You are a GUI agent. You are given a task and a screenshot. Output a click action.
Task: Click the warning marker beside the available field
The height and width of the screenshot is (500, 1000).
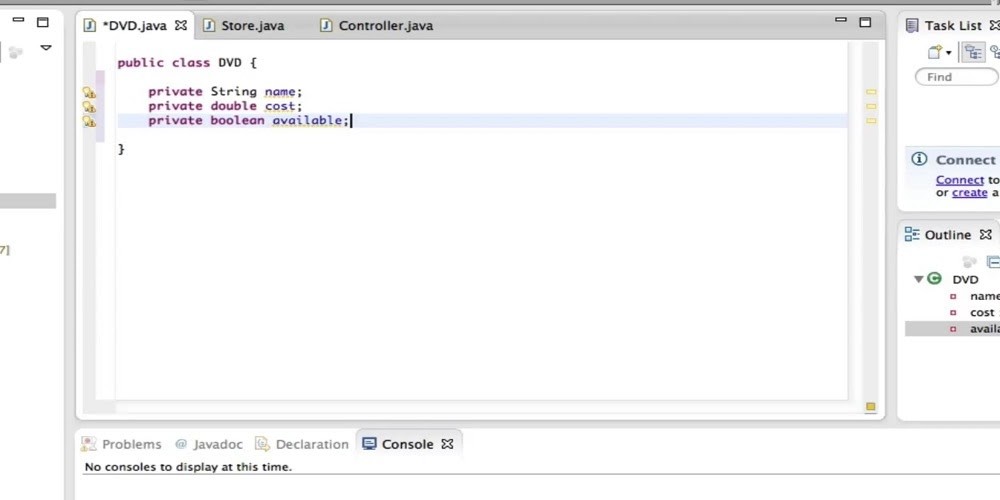(89, 121)
